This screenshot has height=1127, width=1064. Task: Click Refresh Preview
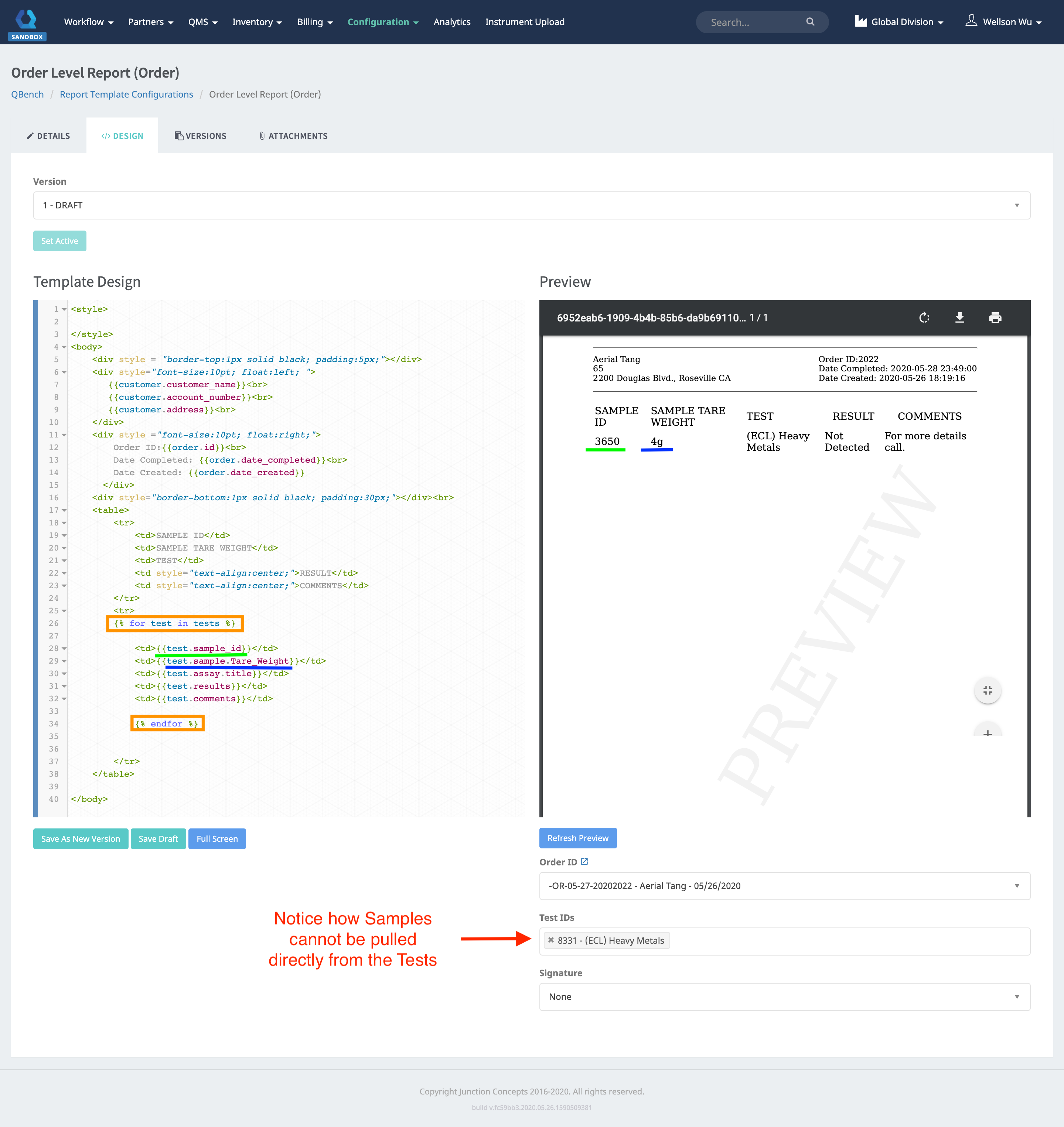pyautogui.click(x=577, y=838)
